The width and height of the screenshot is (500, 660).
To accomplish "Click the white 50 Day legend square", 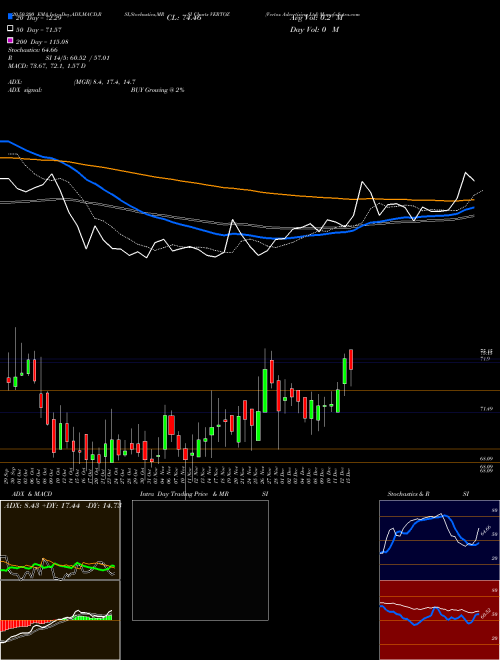I will (x=10, y=28).
